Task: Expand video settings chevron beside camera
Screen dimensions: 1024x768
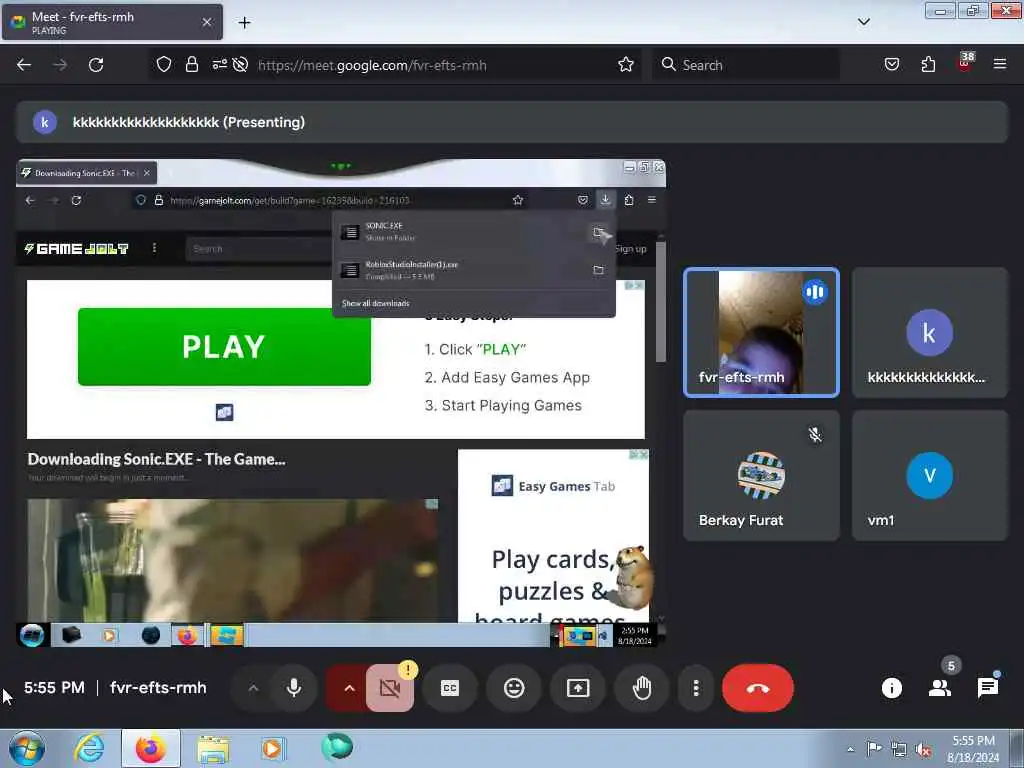Action: [349, 688]
